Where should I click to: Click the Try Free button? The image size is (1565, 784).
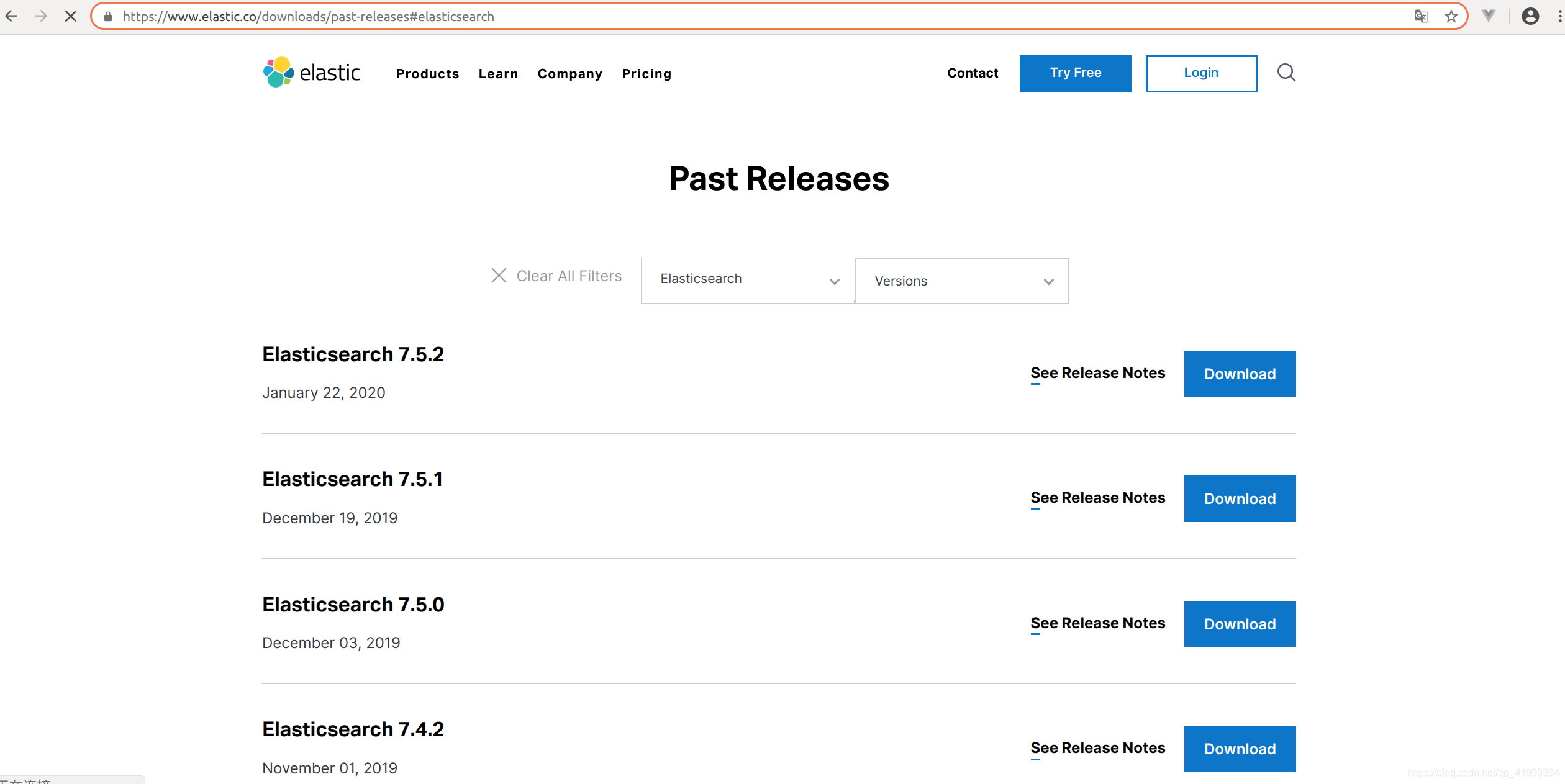(x=1075, y=73)
